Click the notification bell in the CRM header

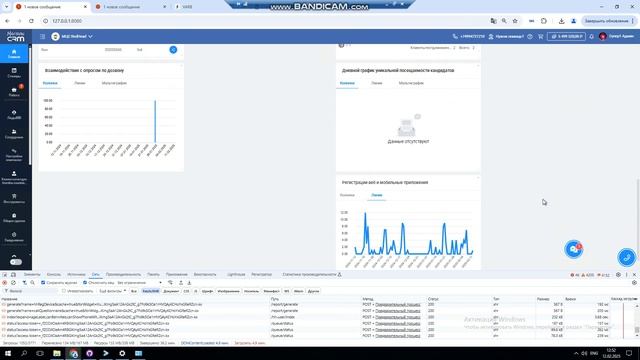point(591,36)
